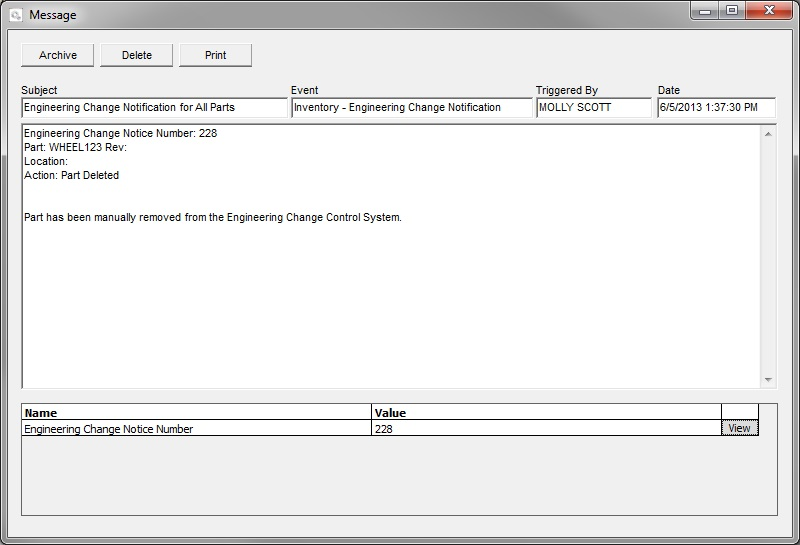This screenshot has width=800, height=545.
Task: Click the Triggered By field showing MOLLY SCOTT
Action: pyautogui.click(x=594, y=108)
